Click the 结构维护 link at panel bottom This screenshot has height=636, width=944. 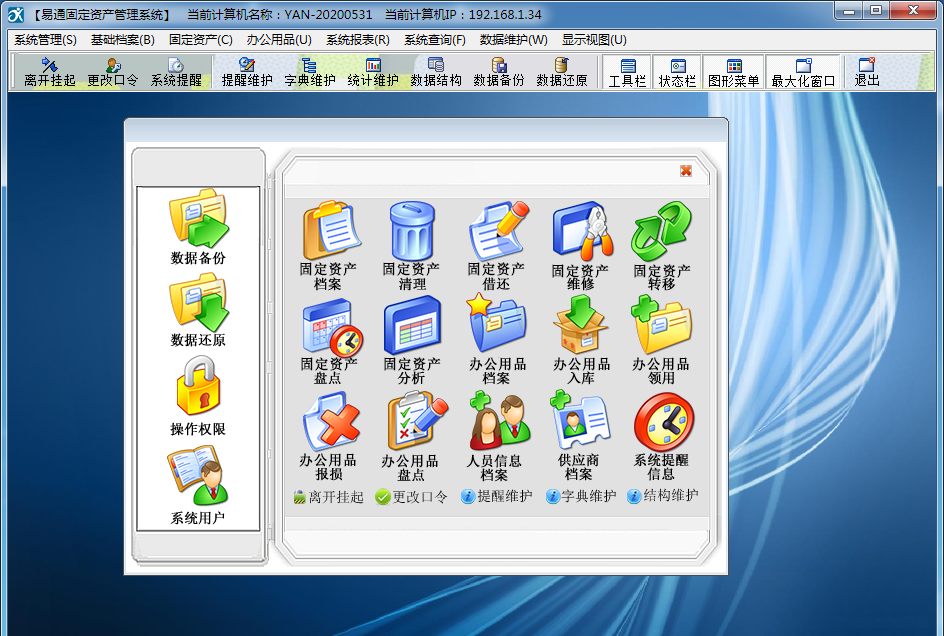point(663,496)
